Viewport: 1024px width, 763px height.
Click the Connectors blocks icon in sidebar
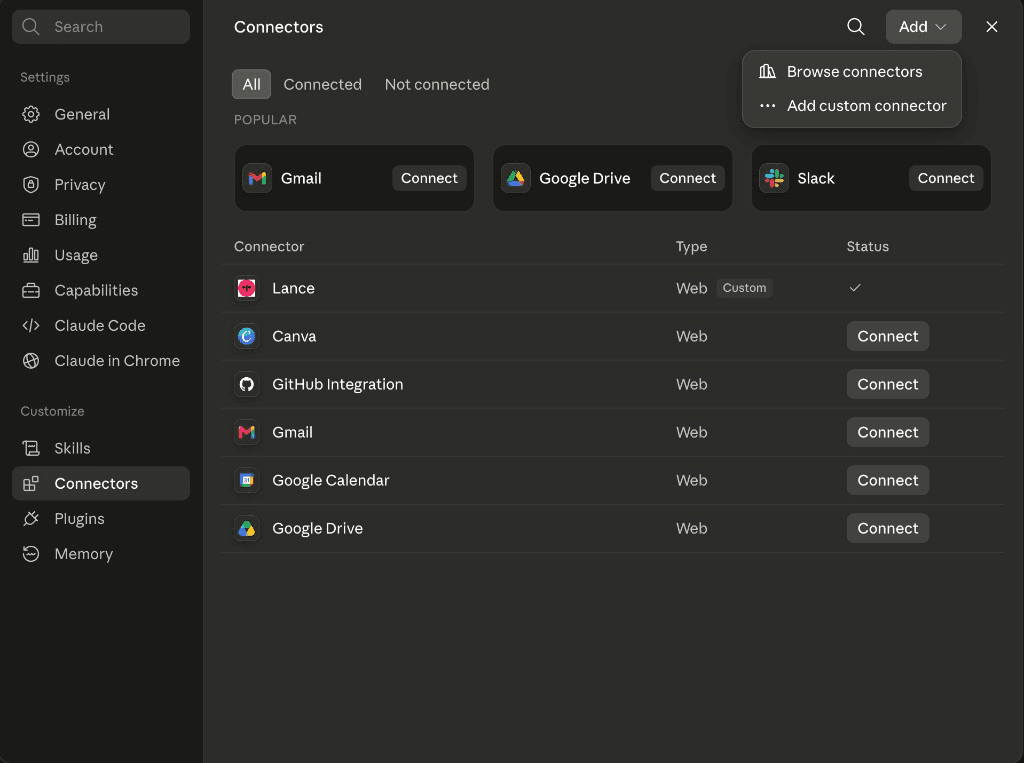click(31, 483)
